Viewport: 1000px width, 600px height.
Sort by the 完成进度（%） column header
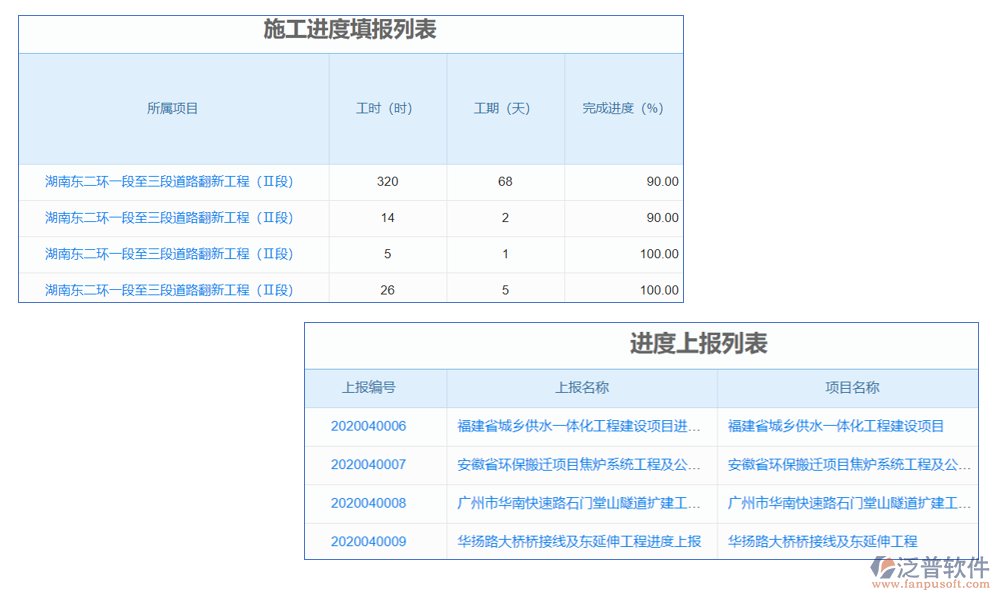coord(623,109)
